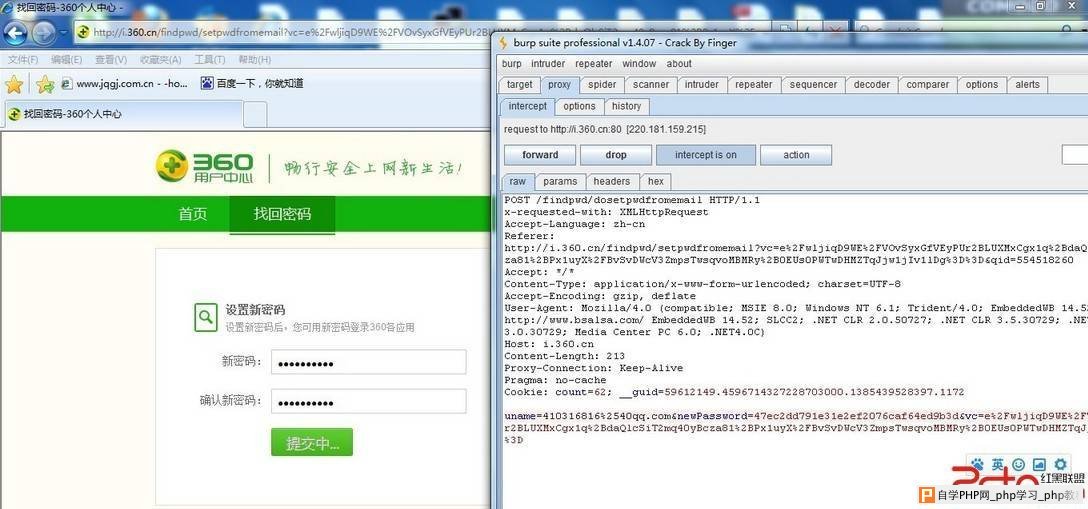
Task: Open the burp menu in Burp Suite
Action: [x=511, y=64]
